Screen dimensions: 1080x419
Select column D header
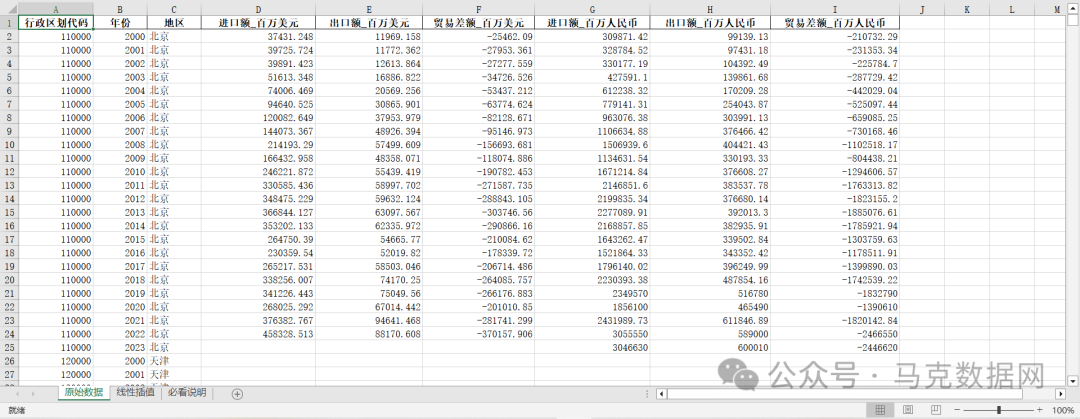(x=258, y=10)
